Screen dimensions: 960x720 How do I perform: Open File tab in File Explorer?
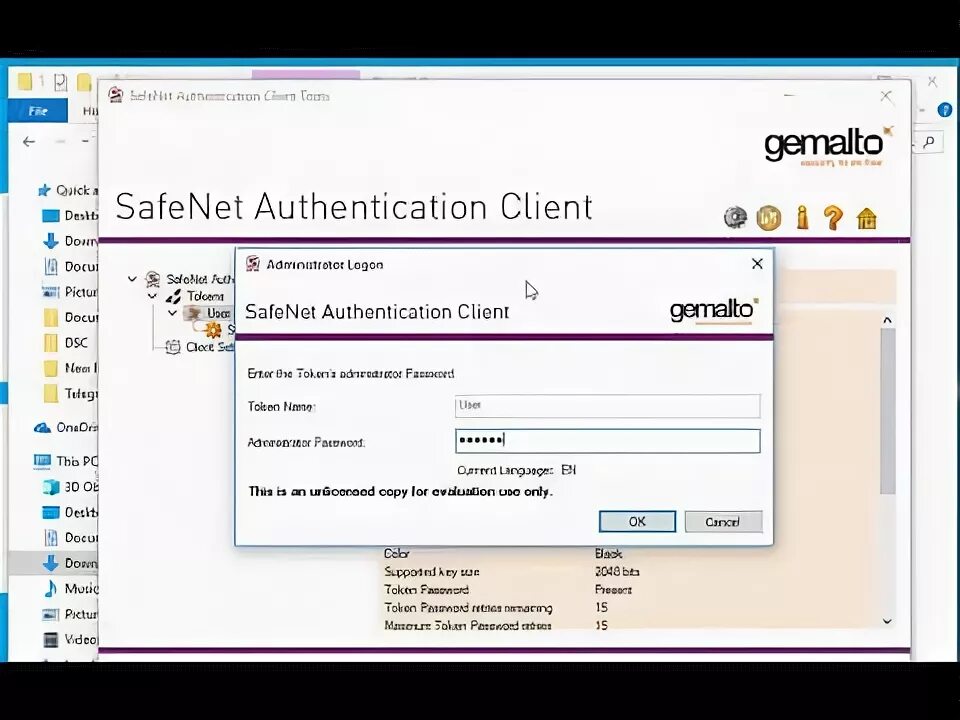[x=38, y=111]
